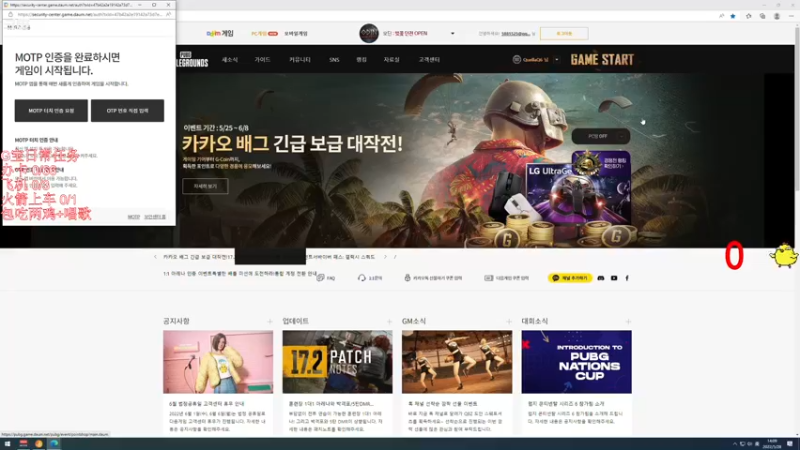The width and height of the screenshot is (800, 450).
Task: Open the 자료실 menu in PUBG nav bar
Action: (x=391, y=60)
